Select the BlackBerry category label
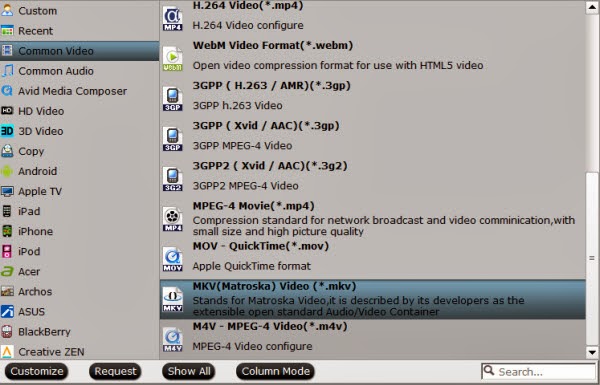This screenshot has width=600, height=385. (x=44, y=332)
